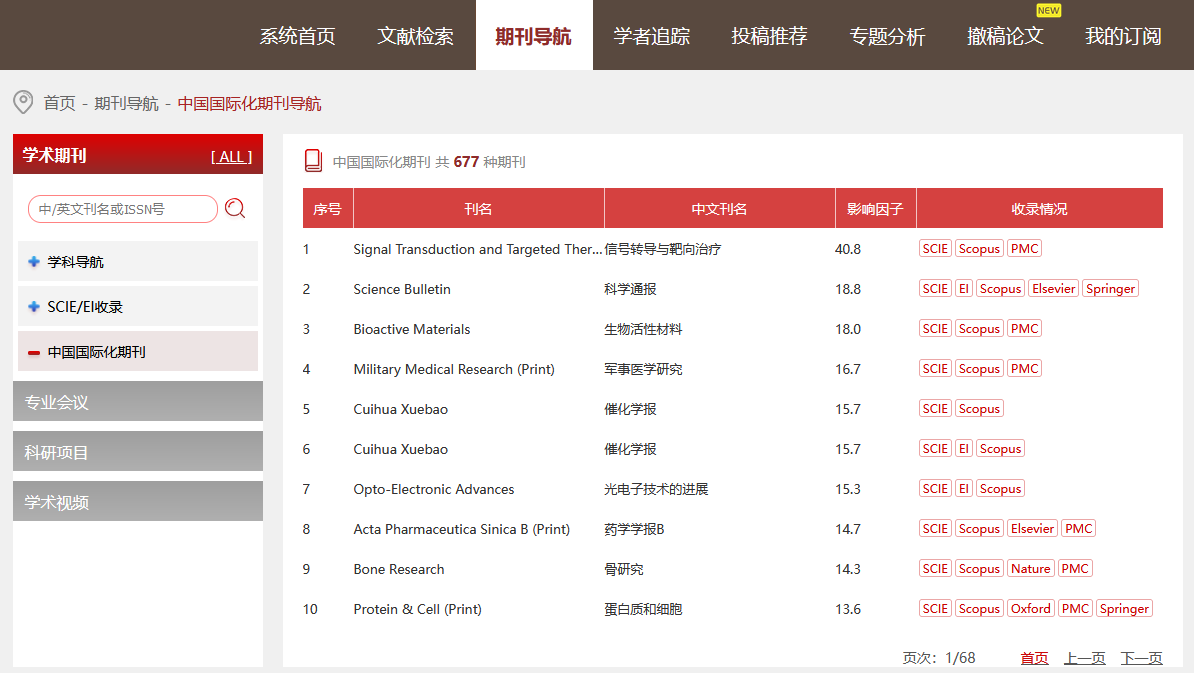Go to first page via 首页 pagination link
Viewport: 1194px width, 673px height.
coord(1034,658)
